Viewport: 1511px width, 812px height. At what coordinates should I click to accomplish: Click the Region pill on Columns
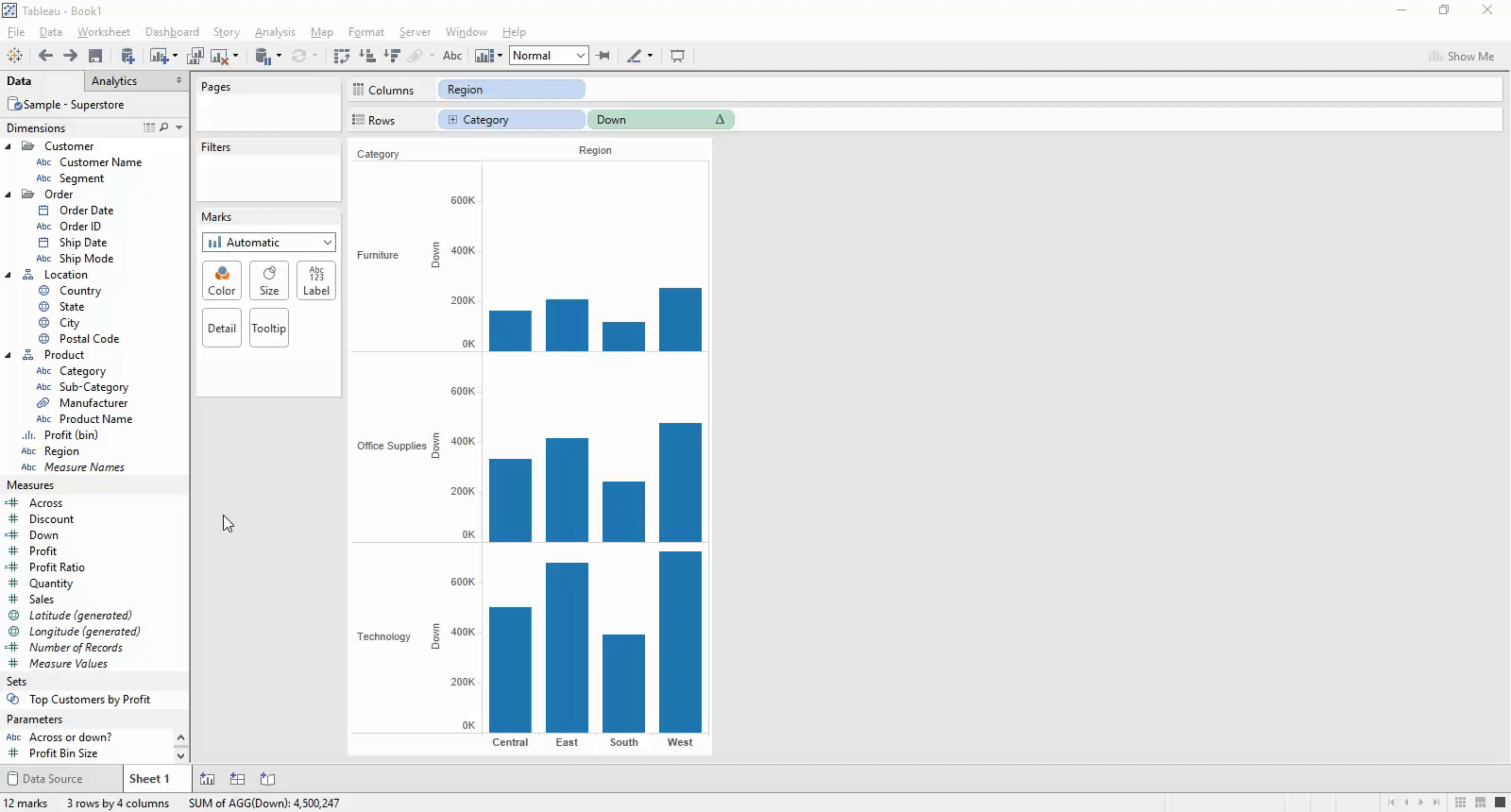pos(512,90)
